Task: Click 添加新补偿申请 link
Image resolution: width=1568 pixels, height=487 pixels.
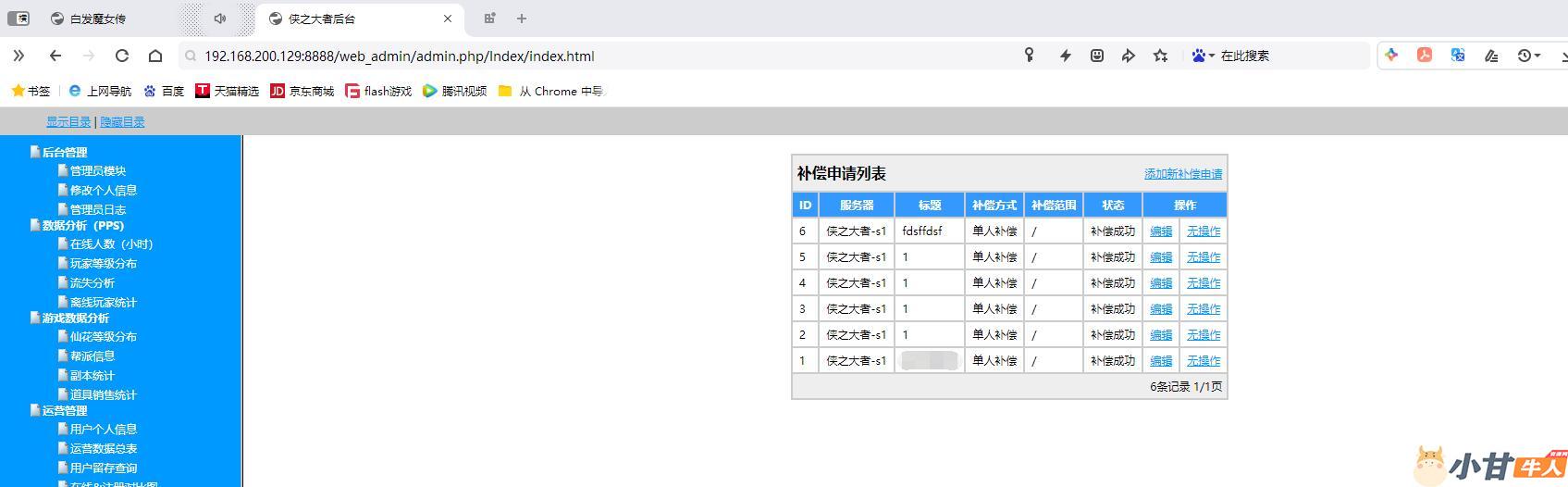Action: [1182, 174]
